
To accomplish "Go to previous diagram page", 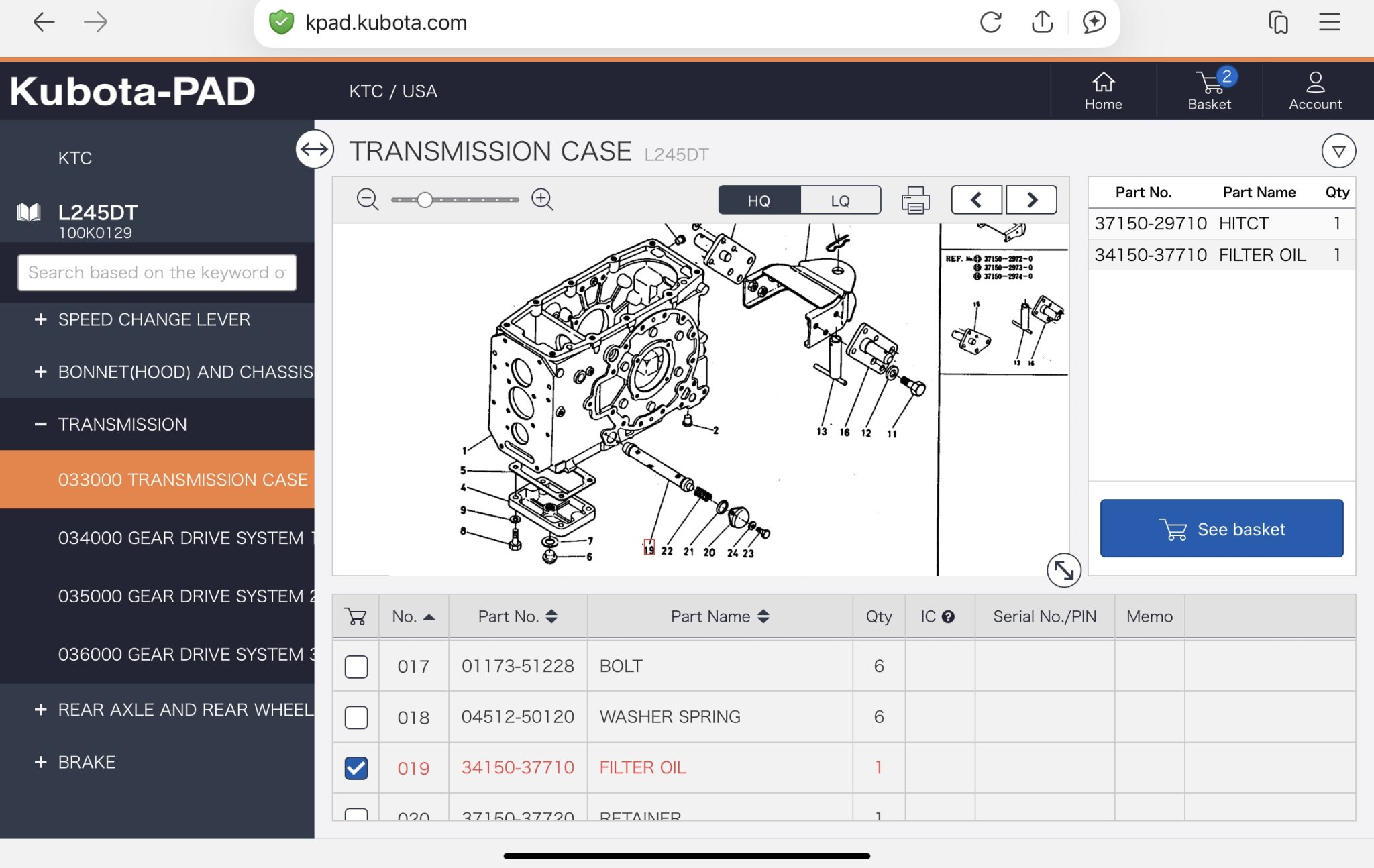I will pyautogui.click(x=977, y=200).
